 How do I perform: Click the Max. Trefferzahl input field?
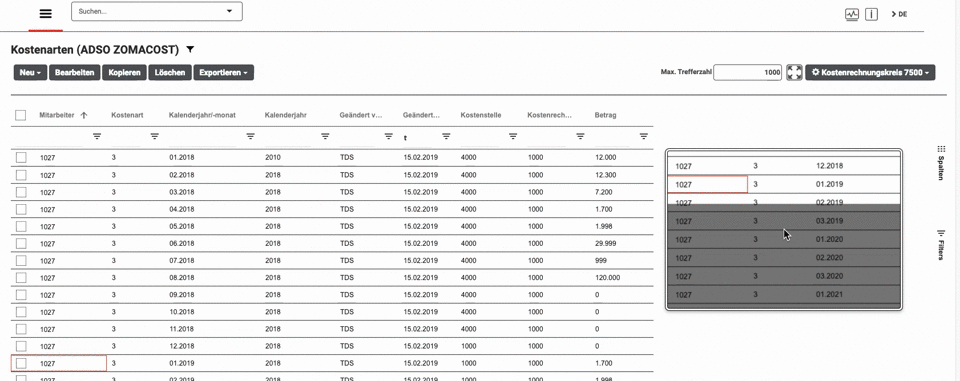(x=748, y=72)
